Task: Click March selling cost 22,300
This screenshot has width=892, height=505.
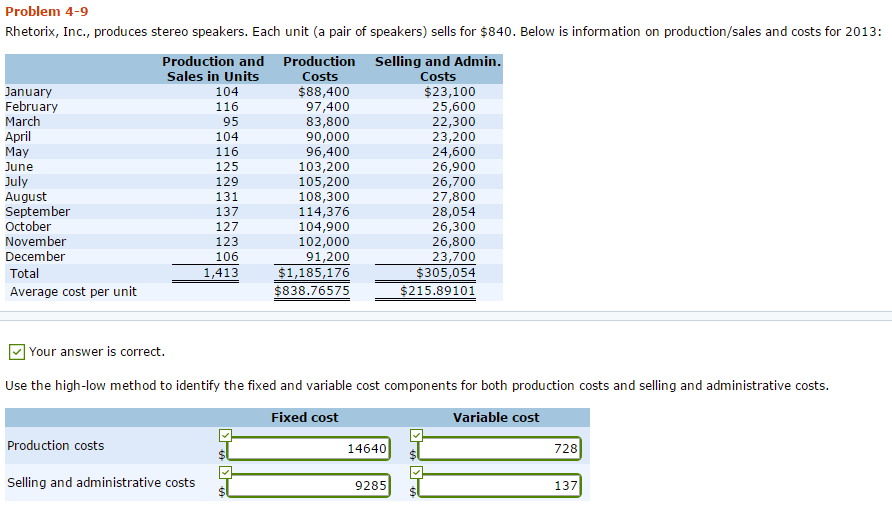Action: pyautogui.click(x=453, y=122)
